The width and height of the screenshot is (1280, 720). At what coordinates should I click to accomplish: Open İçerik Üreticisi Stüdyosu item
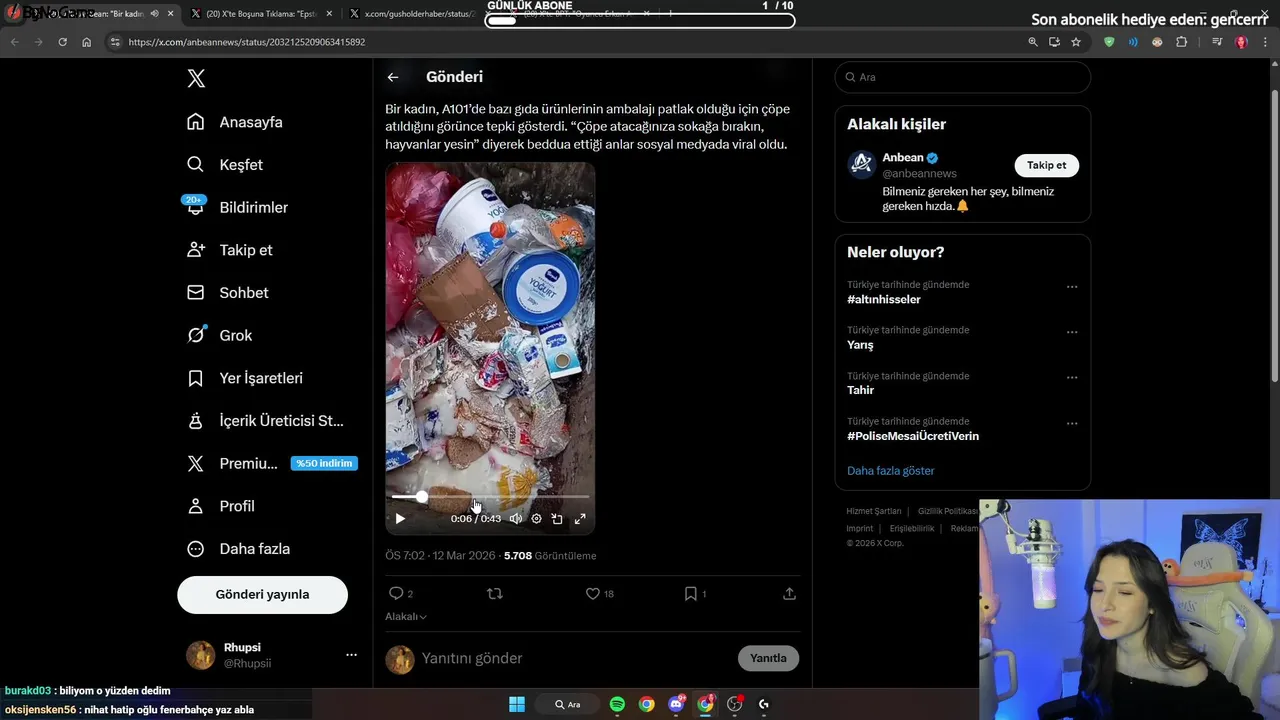coord(265,421)
